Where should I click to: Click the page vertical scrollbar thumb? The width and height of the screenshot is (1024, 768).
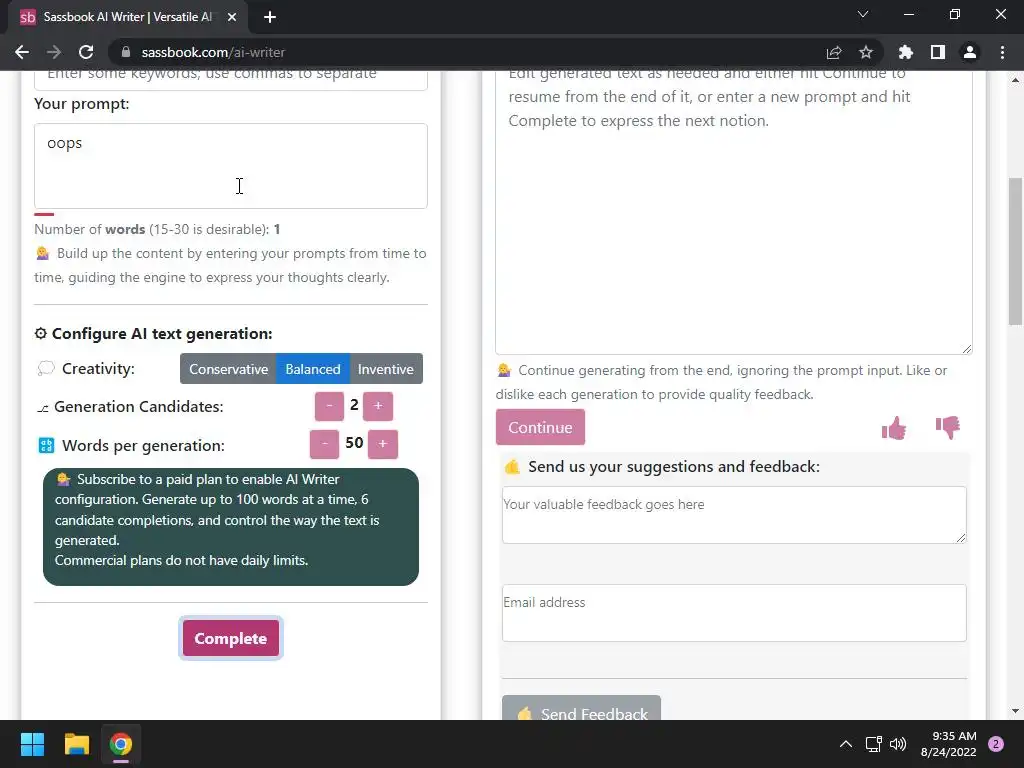point(1015,251)
